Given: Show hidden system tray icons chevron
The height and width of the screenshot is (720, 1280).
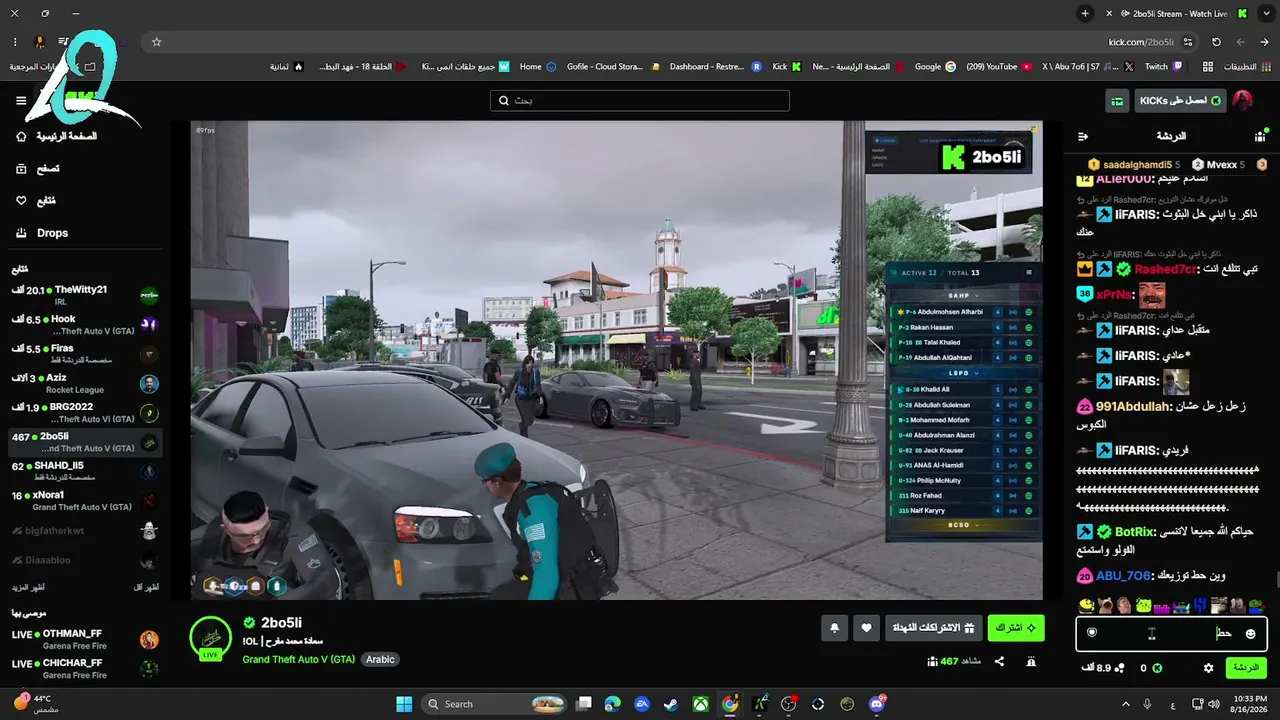Looking at the screenshot, I should [x=1126, y=704].
